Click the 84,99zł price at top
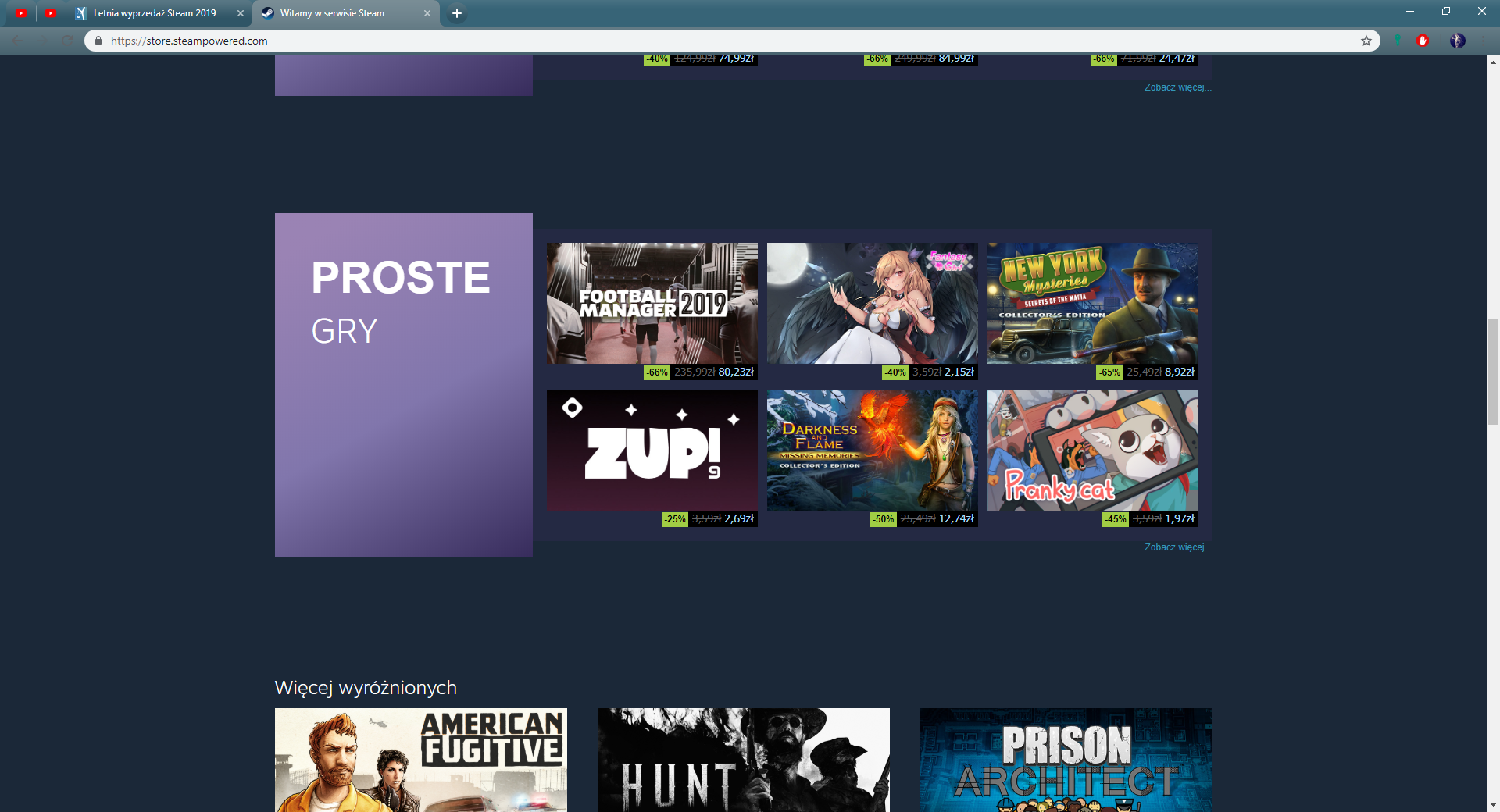Screen dimensions: 1500x812 [956, 59]
